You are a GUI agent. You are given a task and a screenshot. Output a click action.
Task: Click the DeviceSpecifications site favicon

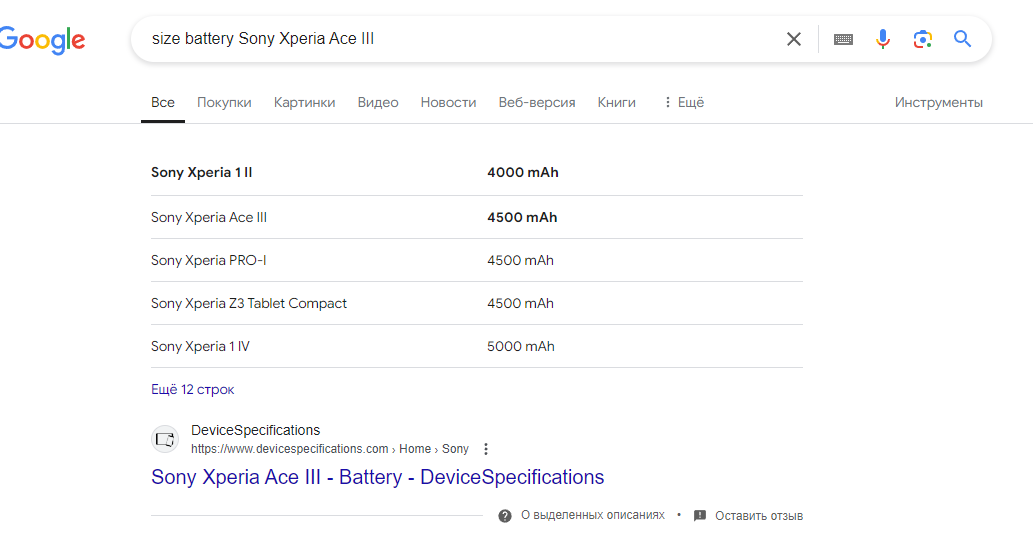[165, 439]
